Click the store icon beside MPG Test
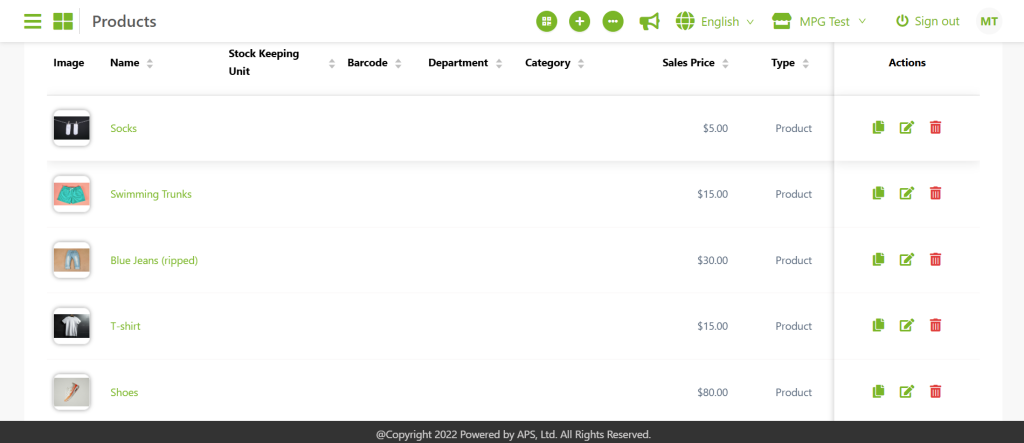The height and width of the screenshot is (443, 1024). (782, 22)
